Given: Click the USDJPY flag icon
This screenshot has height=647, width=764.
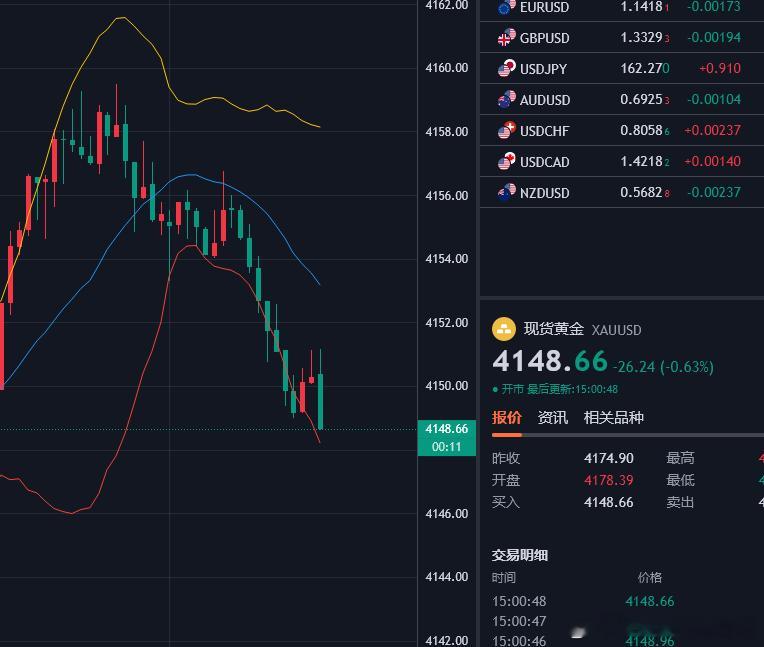Looking at the screenshot, I should 507,68.
